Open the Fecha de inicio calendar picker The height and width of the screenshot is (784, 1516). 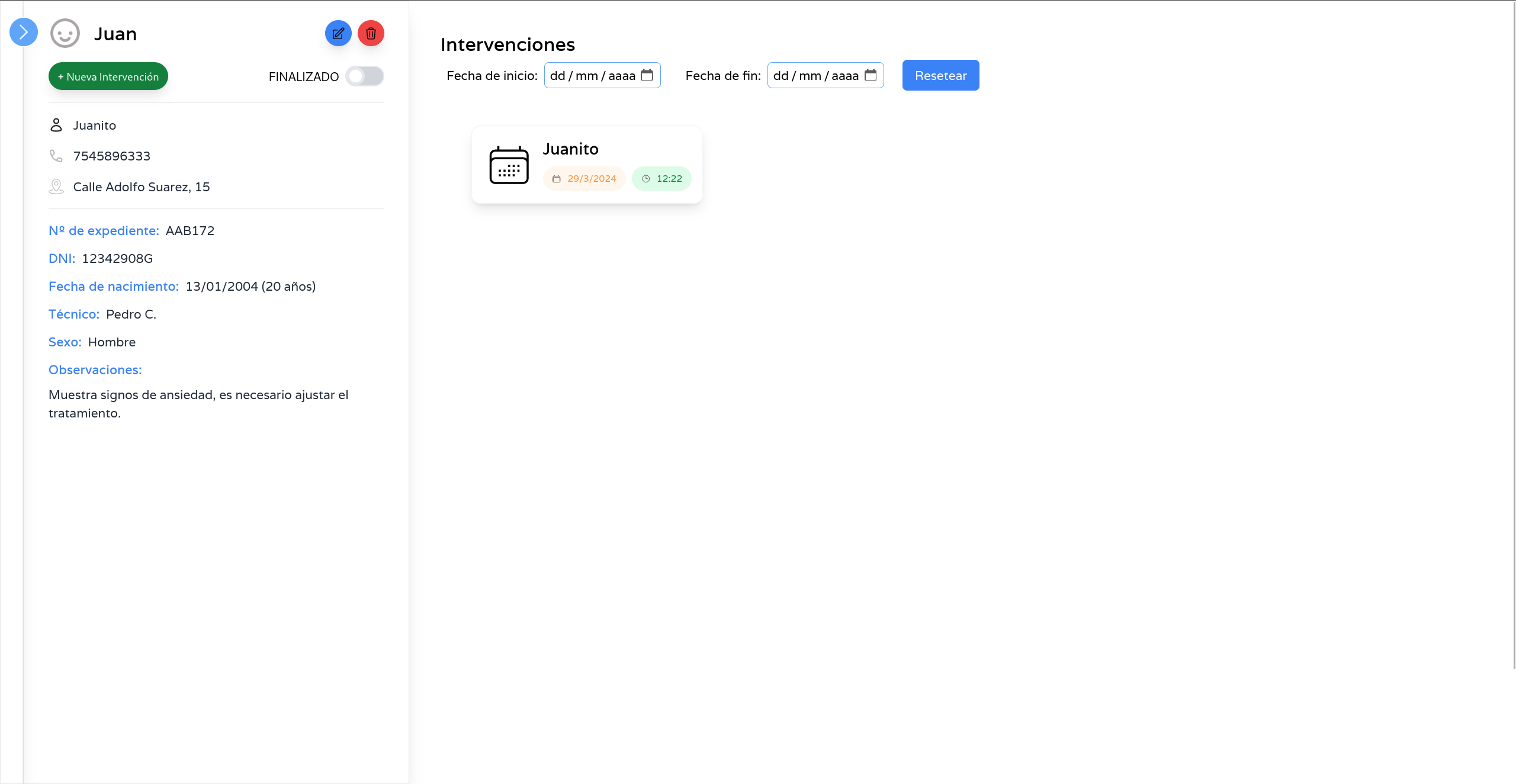coord(647,75)
